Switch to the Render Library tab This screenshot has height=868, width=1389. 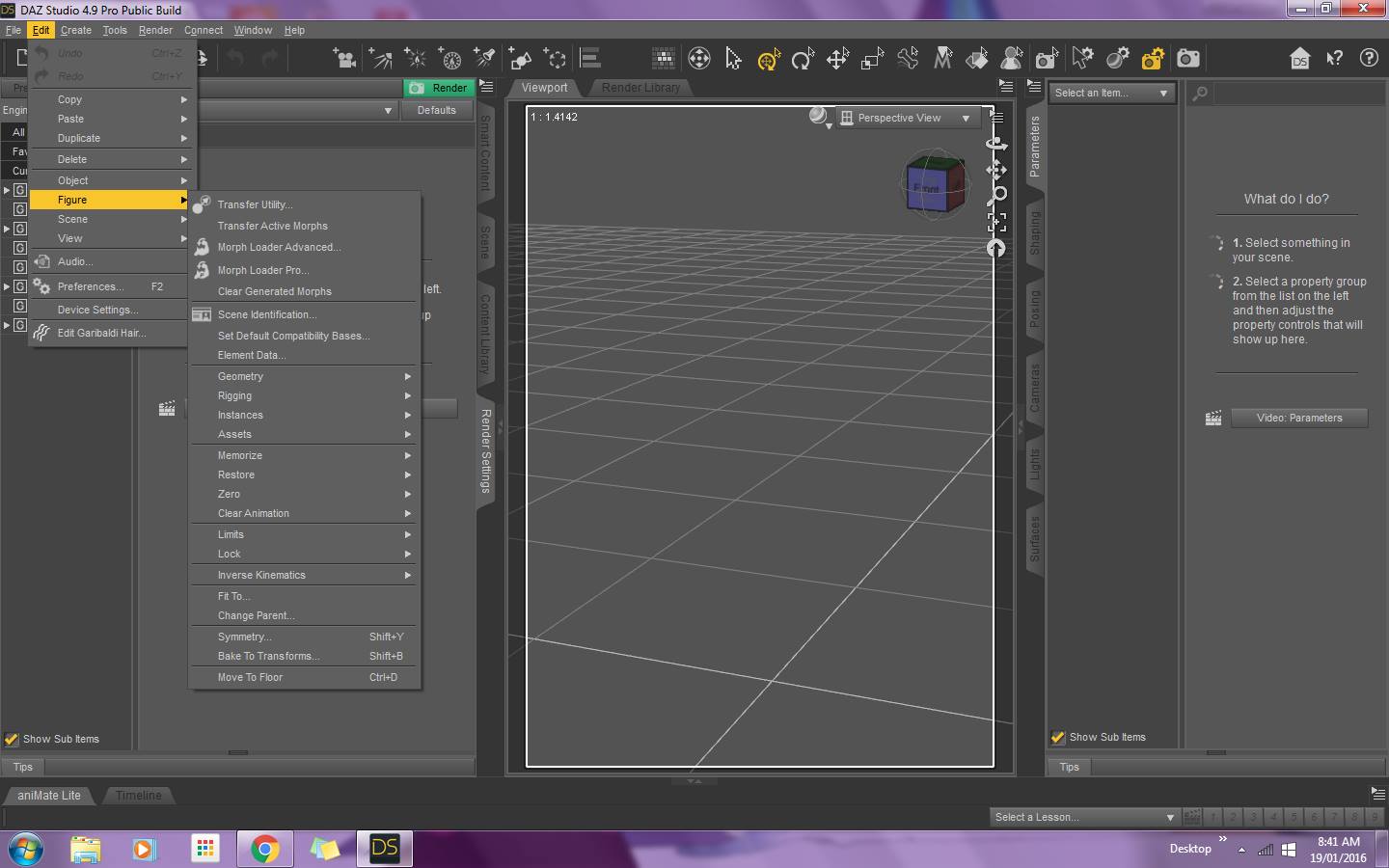[640, 88]
